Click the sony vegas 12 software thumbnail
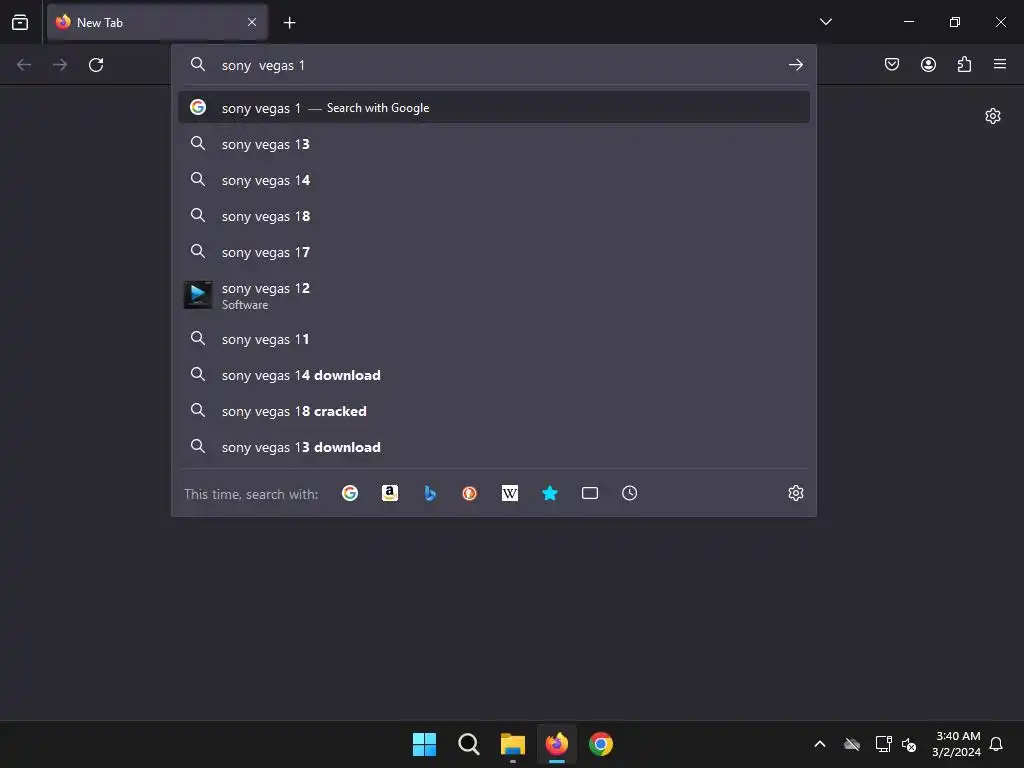This screenshot has width=1024, height=768. pos(197,295)
